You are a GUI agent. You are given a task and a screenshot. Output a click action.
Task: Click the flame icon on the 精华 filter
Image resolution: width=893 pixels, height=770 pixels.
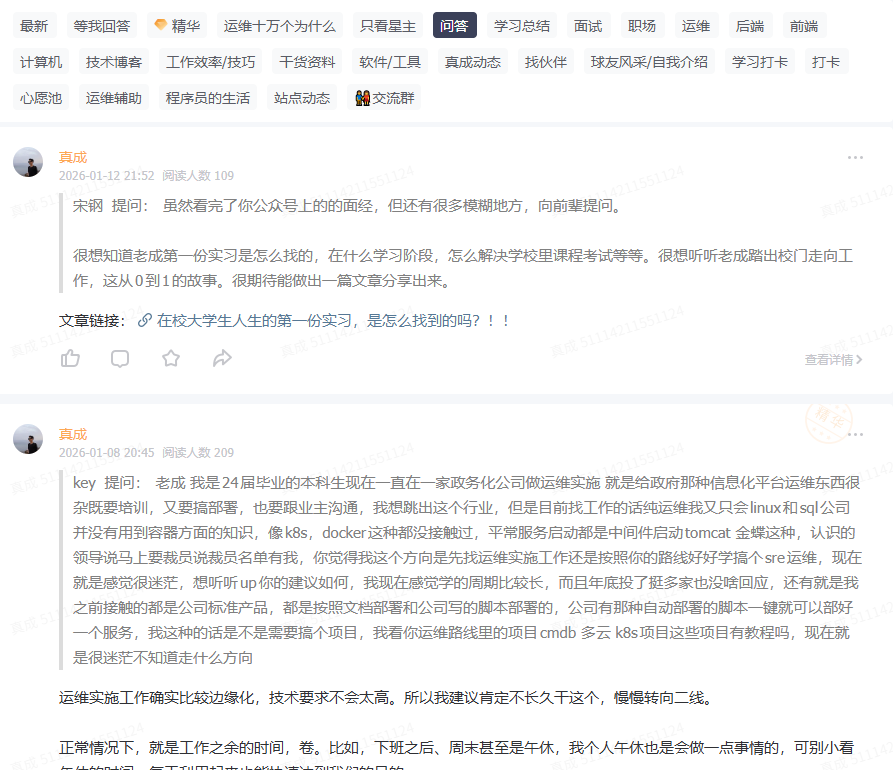pyautogui.click(x=158, y=25)
